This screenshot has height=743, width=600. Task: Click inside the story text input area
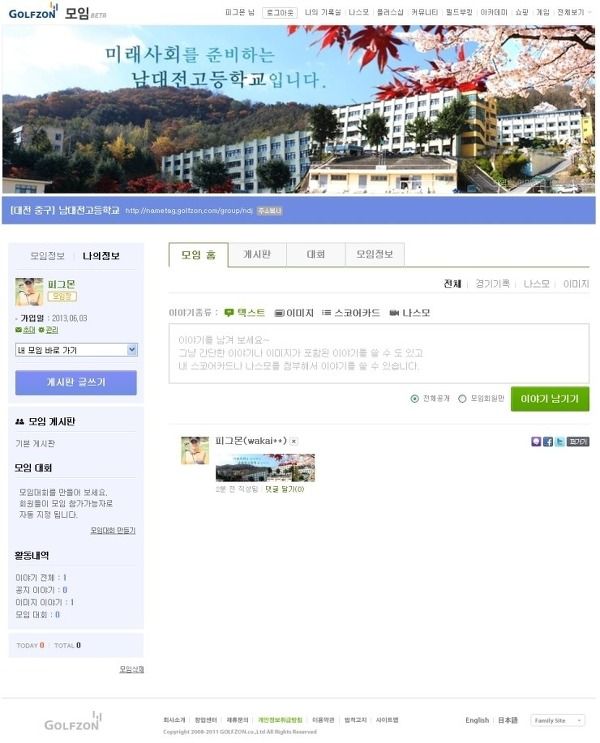tap(379, 353)
